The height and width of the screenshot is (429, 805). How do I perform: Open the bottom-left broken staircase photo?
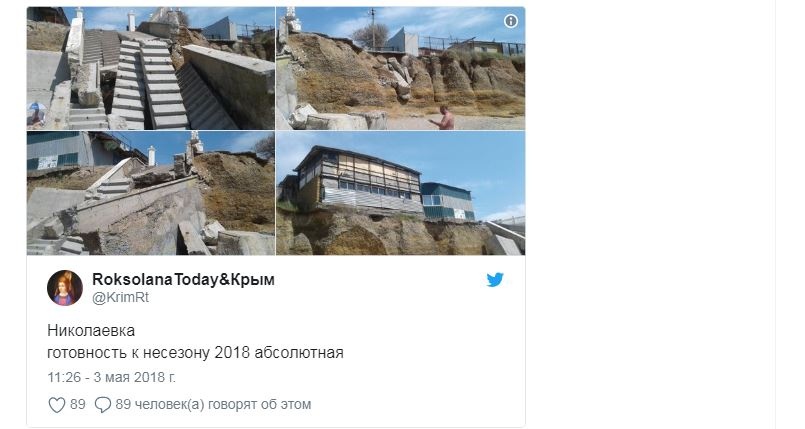tap(151, 193)
